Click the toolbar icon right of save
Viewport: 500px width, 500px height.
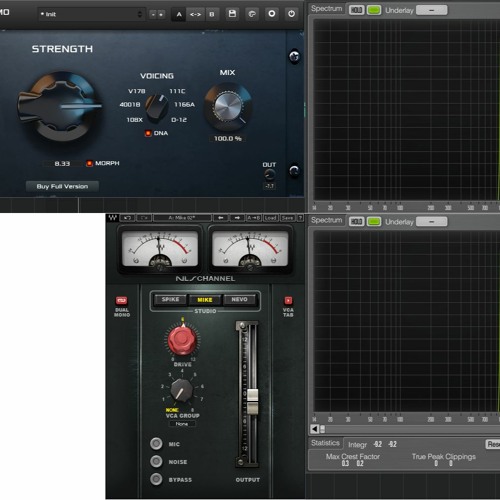pyautogui.click(x=252, y=14)
